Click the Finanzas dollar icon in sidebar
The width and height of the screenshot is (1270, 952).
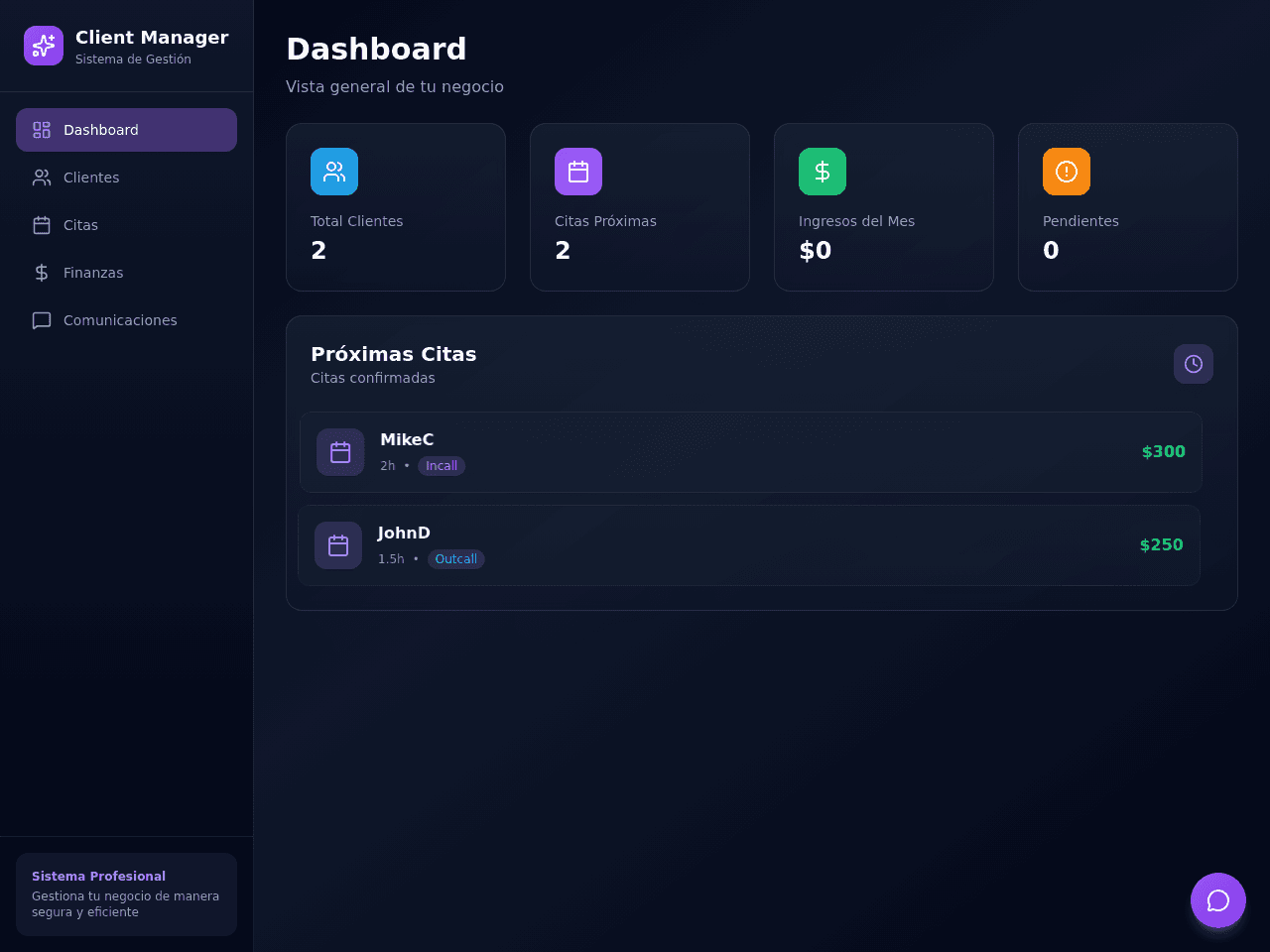coord(42,273)
